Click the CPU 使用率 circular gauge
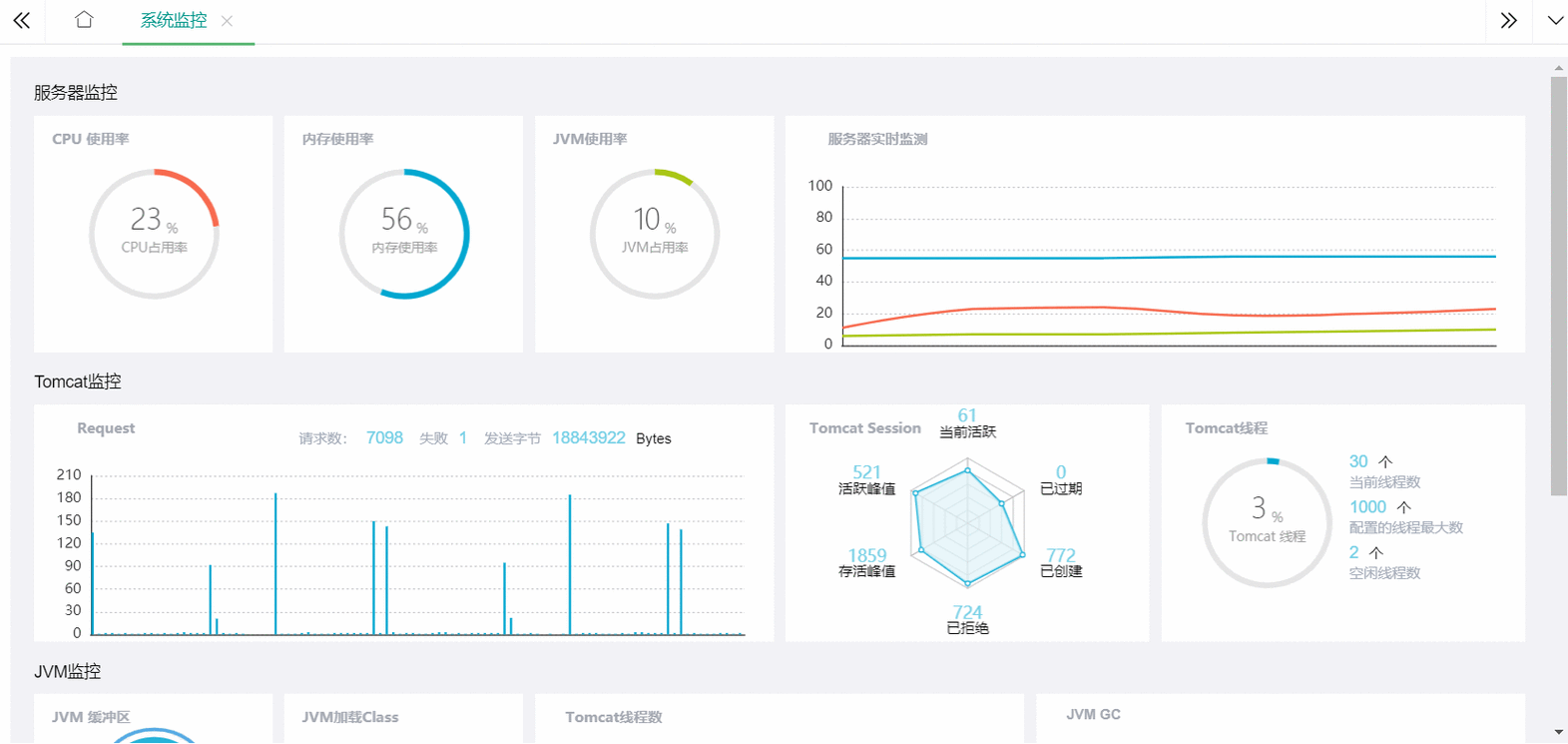Image resolution: width=1568 pixels, height=744 pixels. point(154,234)
